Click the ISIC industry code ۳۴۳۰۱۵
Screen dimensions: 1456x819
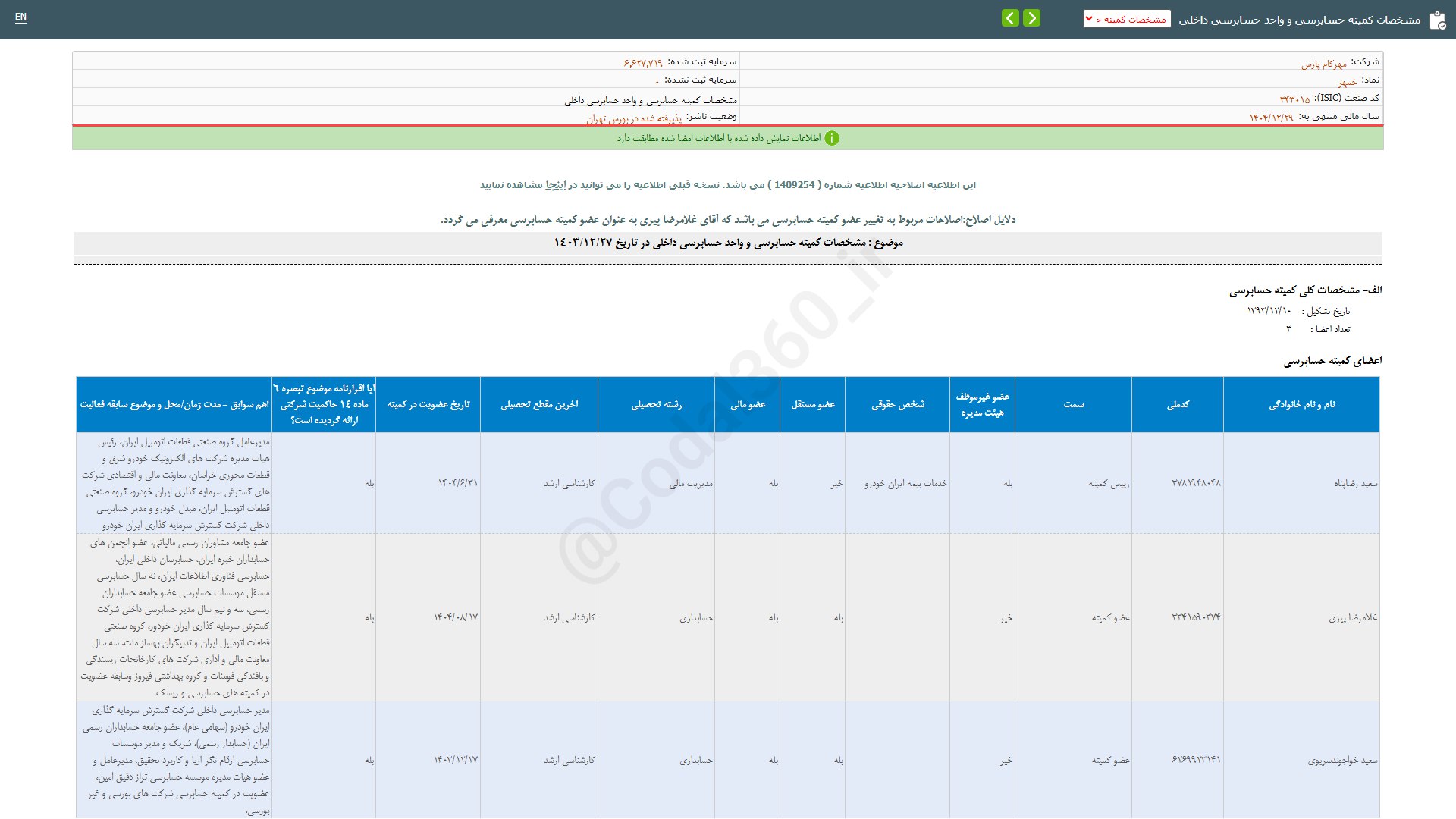[1294, 99]
